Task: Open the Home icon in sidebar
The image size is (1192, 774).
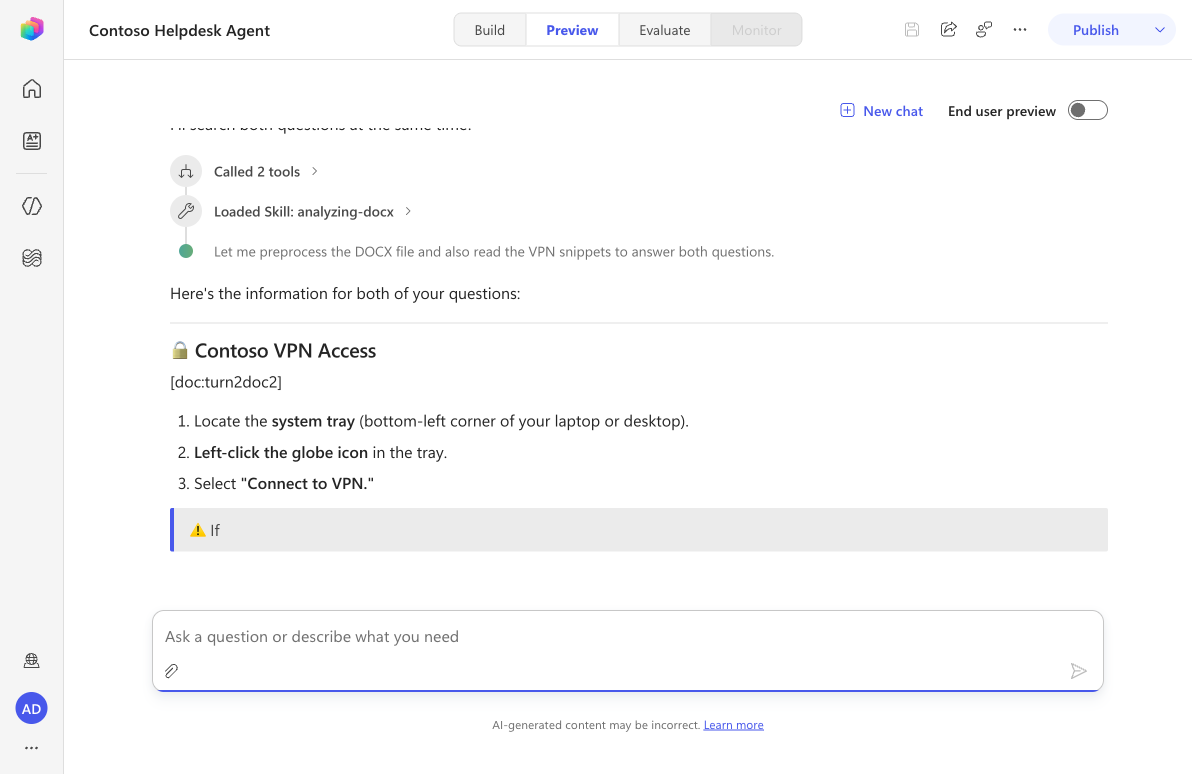Action: pyautogui.click(x=31, y=89)
